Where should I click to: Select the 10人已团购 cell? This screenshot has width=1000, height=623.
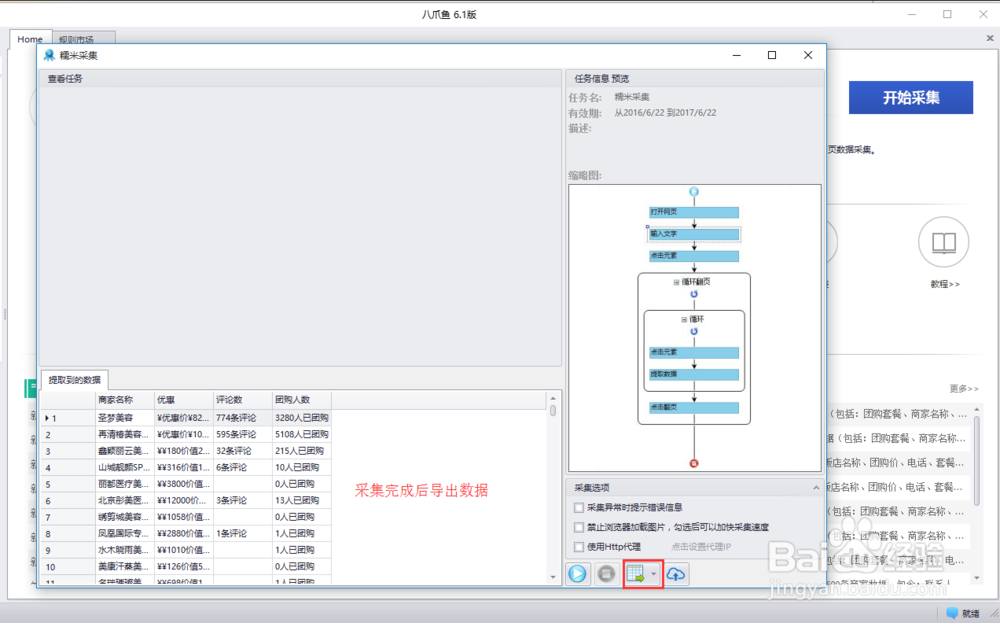click(302, 467)
